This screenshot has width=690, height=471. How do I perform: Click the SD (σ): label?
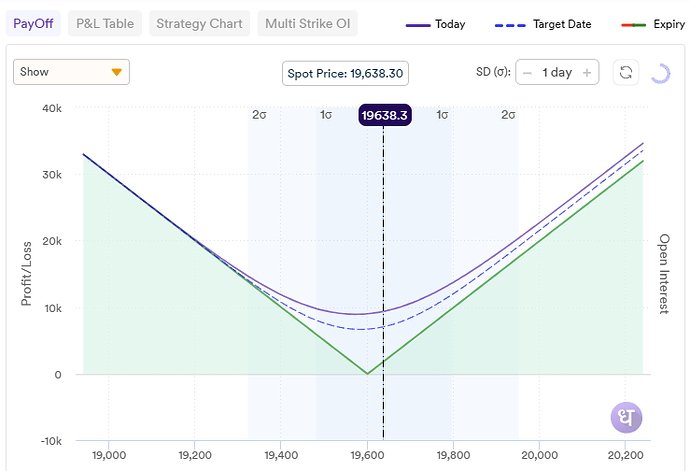point(493,72)
